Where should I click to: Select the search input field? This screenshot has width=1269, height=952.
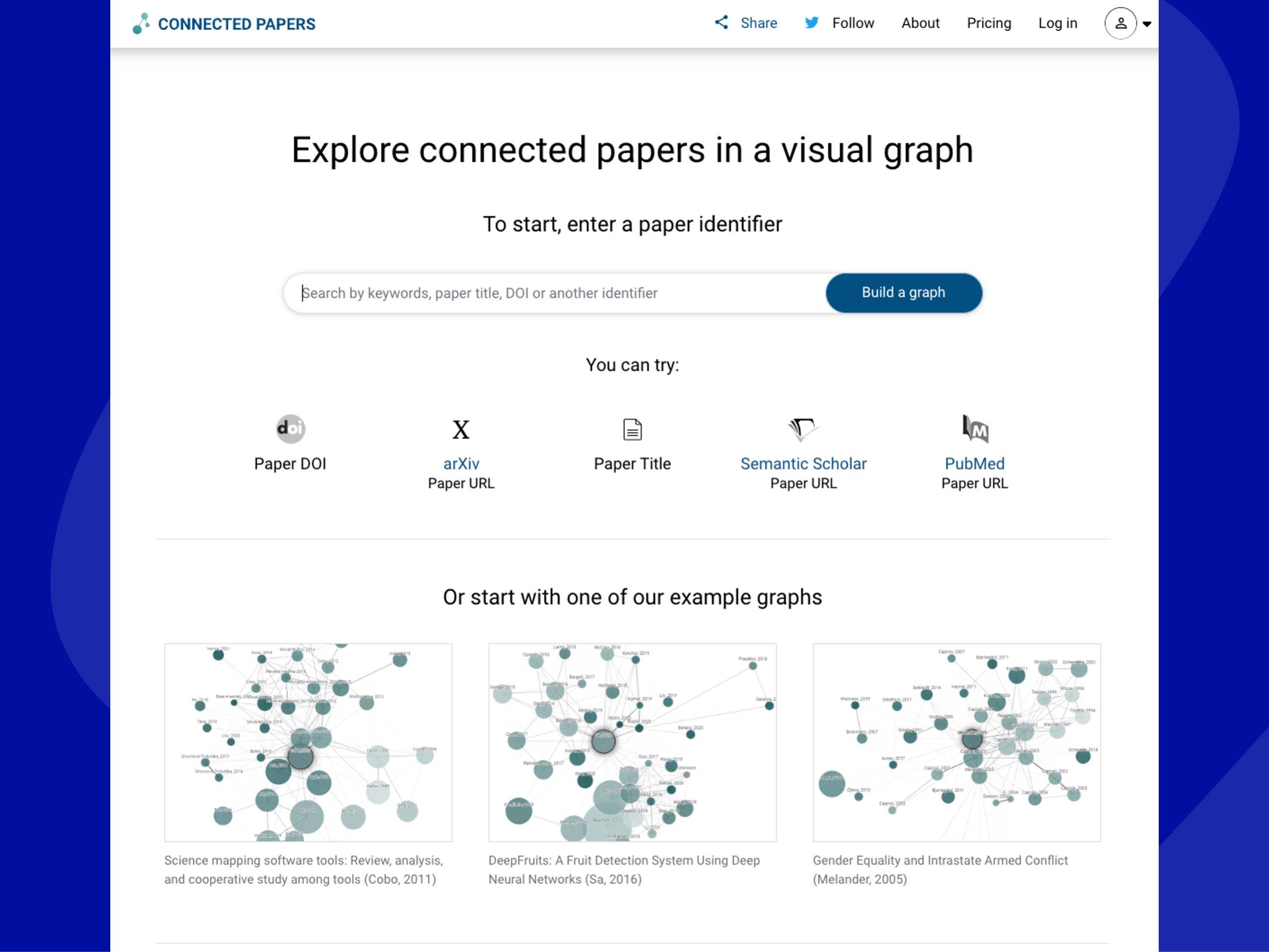(x=558, y=292)
